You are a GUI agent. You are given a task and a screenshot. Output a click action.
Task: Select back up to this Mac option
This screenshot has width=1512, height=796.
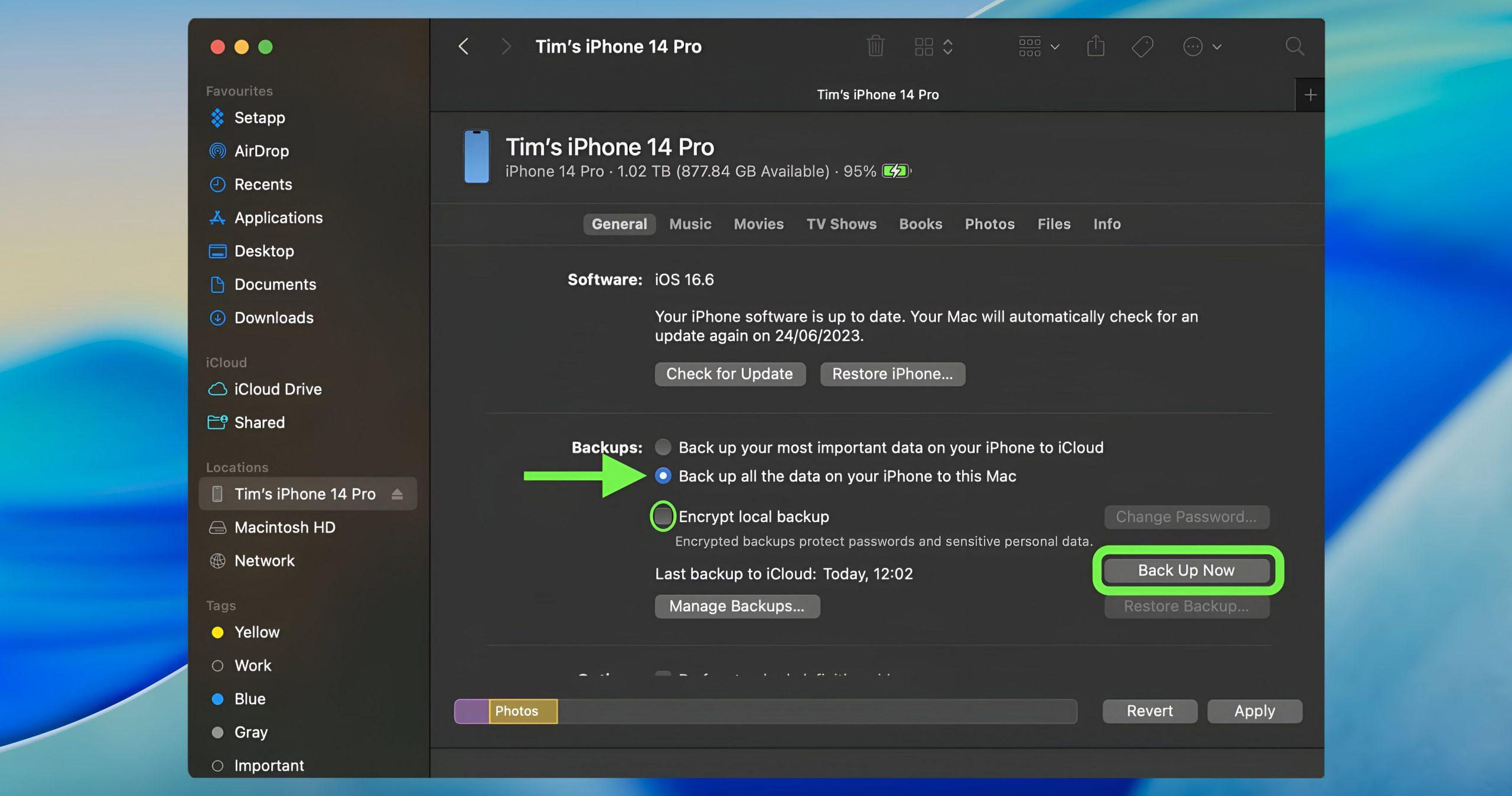(663, 476)
